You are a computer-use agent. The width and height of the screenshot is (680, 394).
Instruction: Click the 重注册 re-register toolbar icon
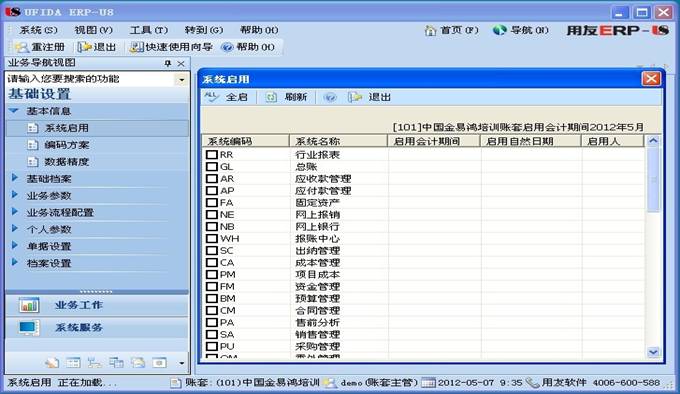(22, 47)
